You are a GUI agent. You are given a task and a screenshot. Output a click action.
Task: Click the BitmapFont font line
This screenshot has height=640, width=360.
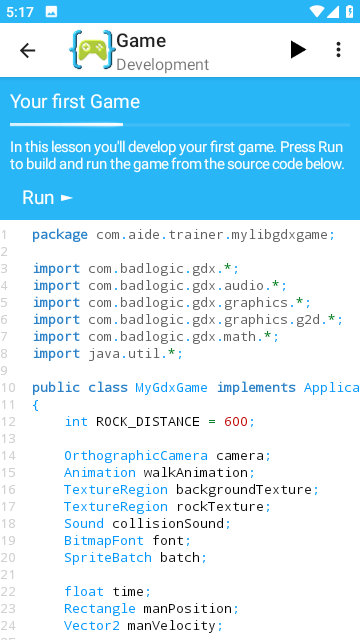[127, 540]
